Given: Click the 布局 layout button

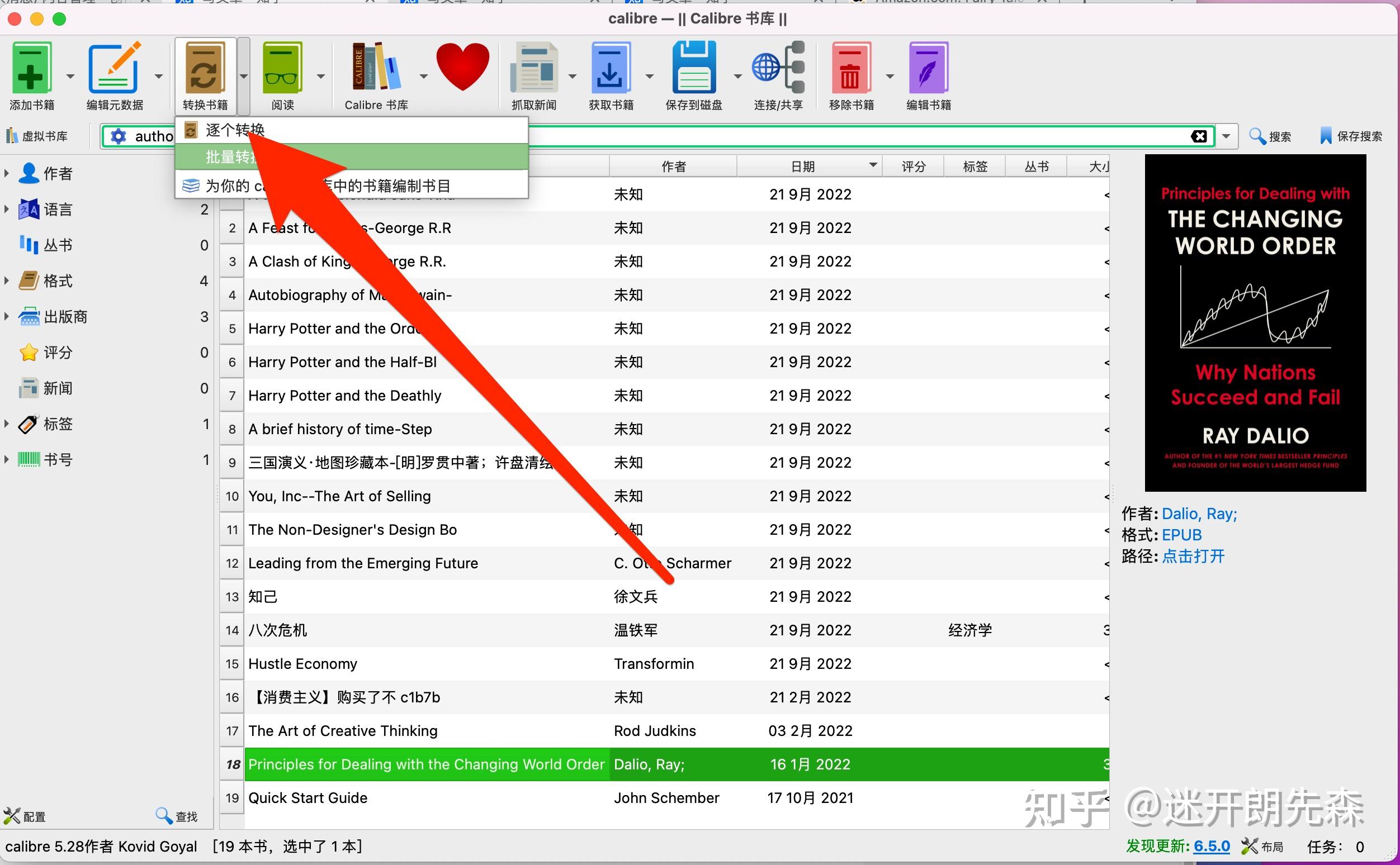Looking at the screenshot, I should click(x=1262, y=846).
